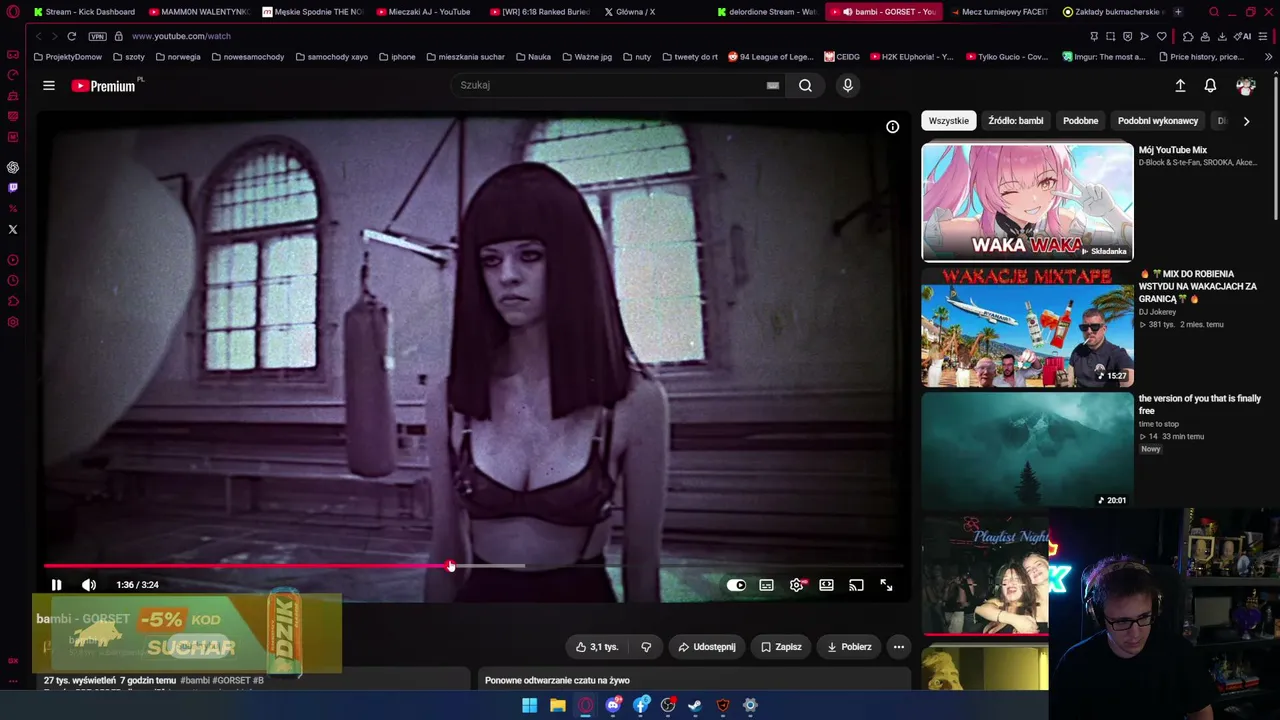Open the iphone bookmarks folder
Screen dimensions: 1280x720
397,57
